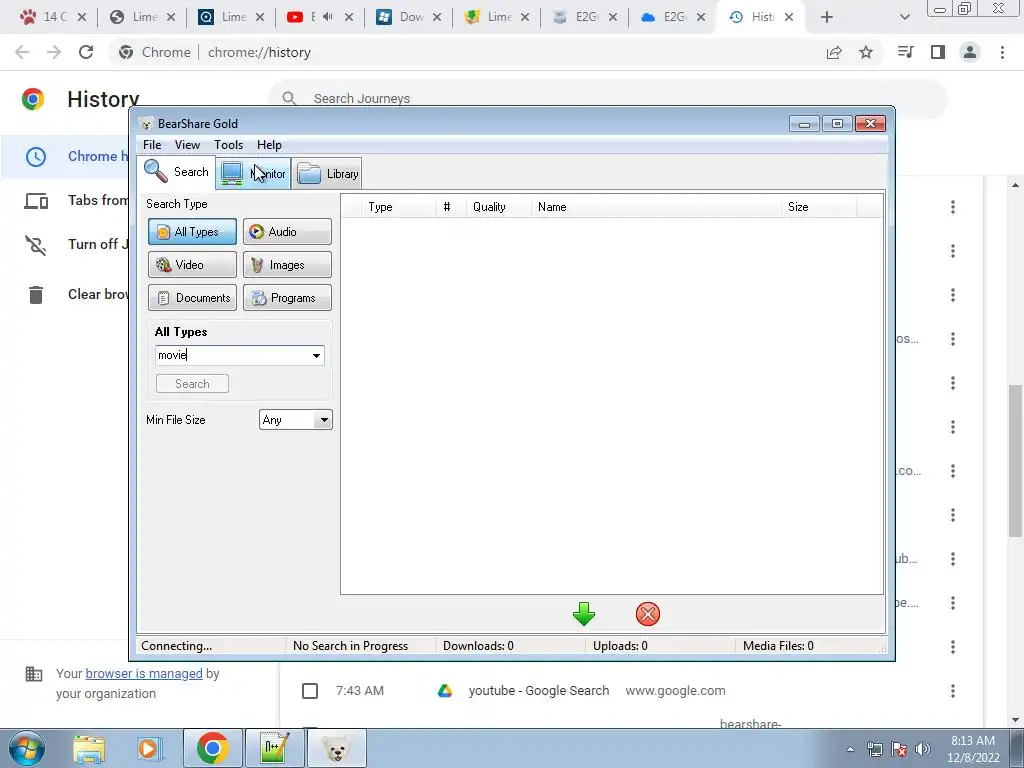
Task: Open the volume speaker tray icon
Action: [x=923, y=749]
